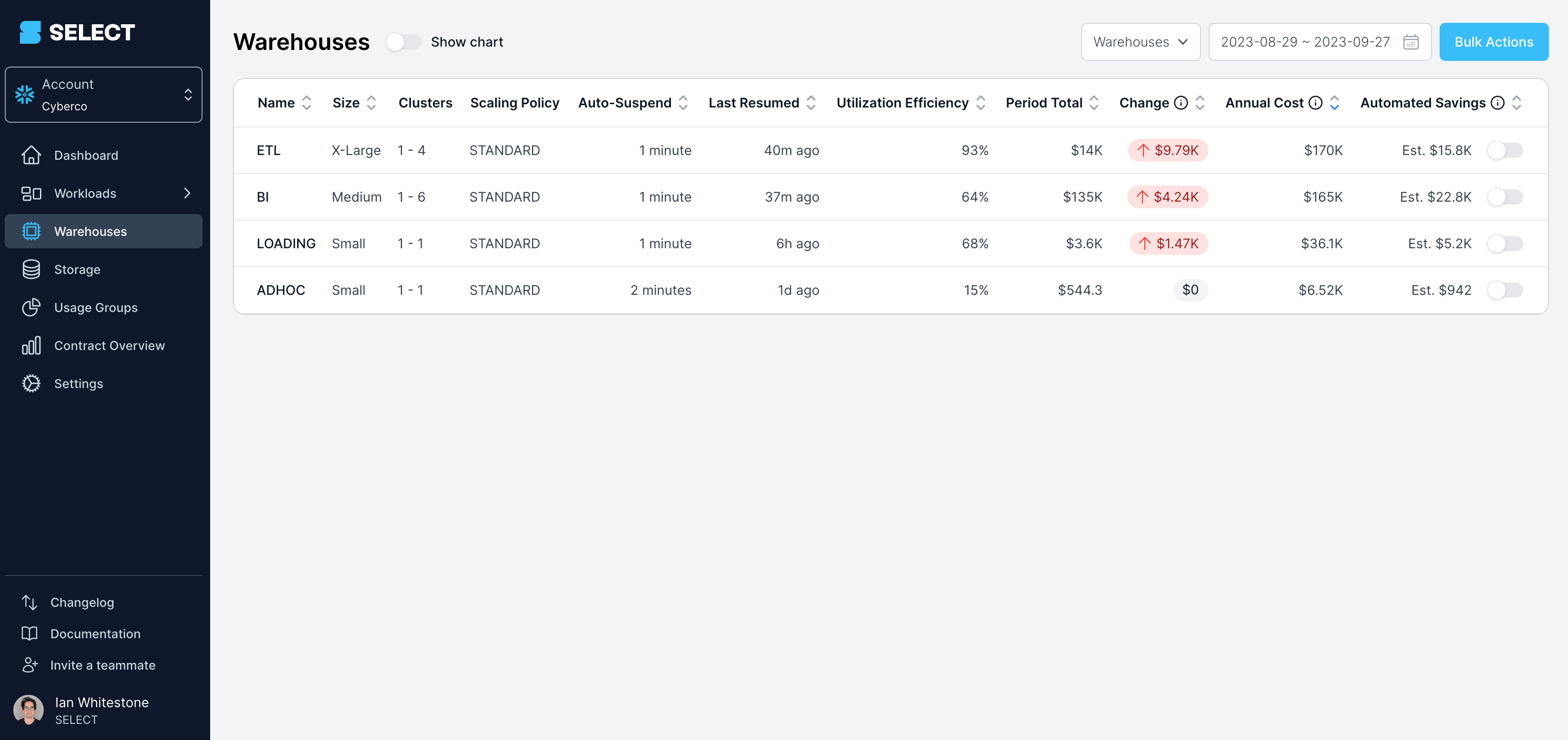Click the Bulk Actions button

click(1494, 42)
